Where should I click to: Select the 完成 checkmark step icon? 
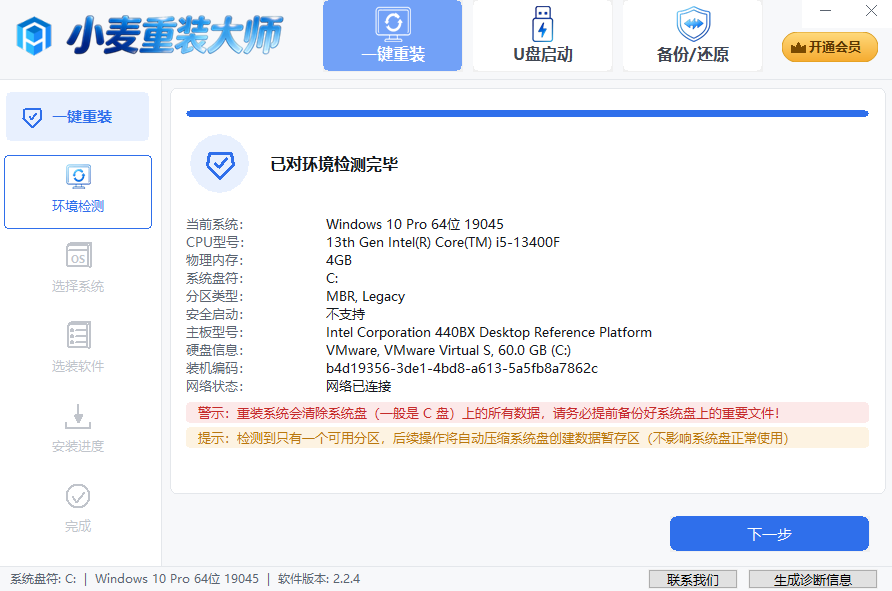[78, 496]
